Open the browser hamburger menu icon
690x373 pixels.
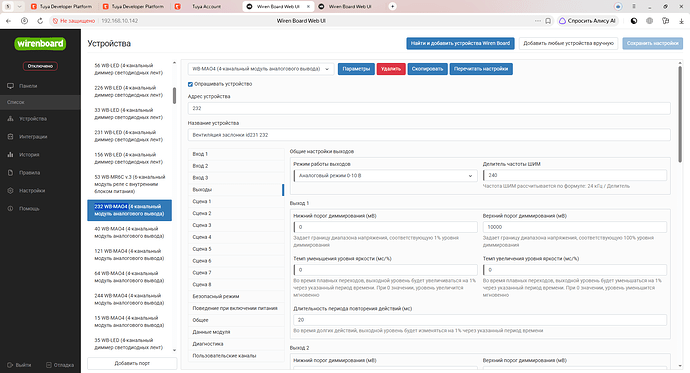(x=634, y=7)
